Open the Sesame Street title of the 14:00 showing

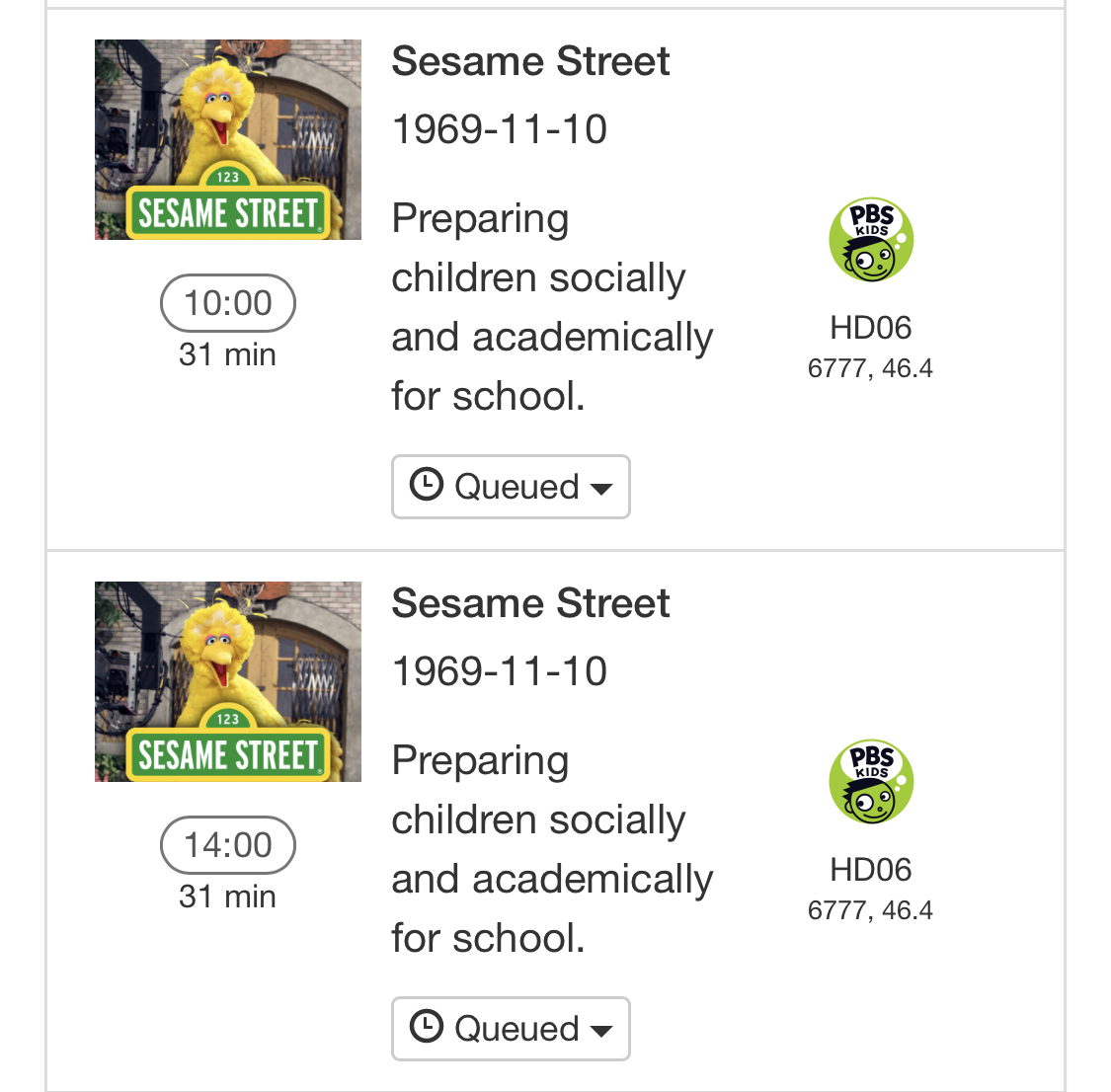click(x=530, y=603)
